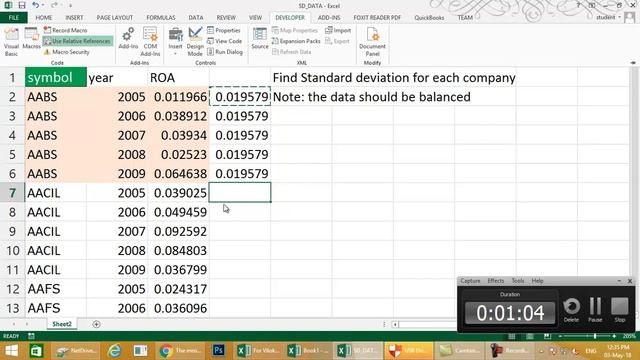The height and width of the screenshot is (360, 640).
Task: Click Run Dialog
Action: [x=225, y=52]
